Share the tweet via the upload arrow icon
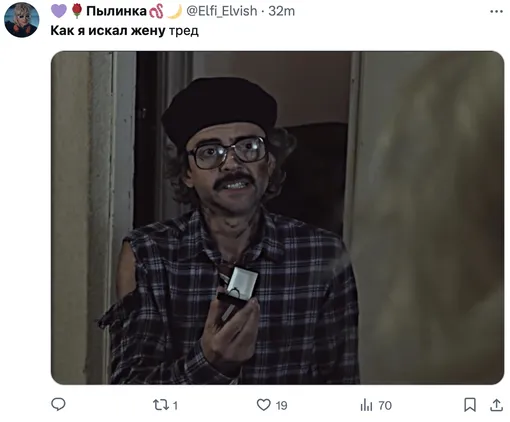 click(x=496, y=405)
